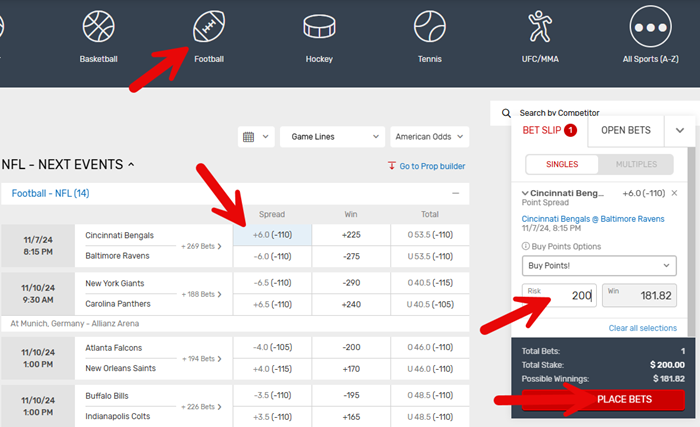Open the American Odds format dropdown
This screenshot has height=427, width=700.
pyautogui.click(x=427, y=137)
